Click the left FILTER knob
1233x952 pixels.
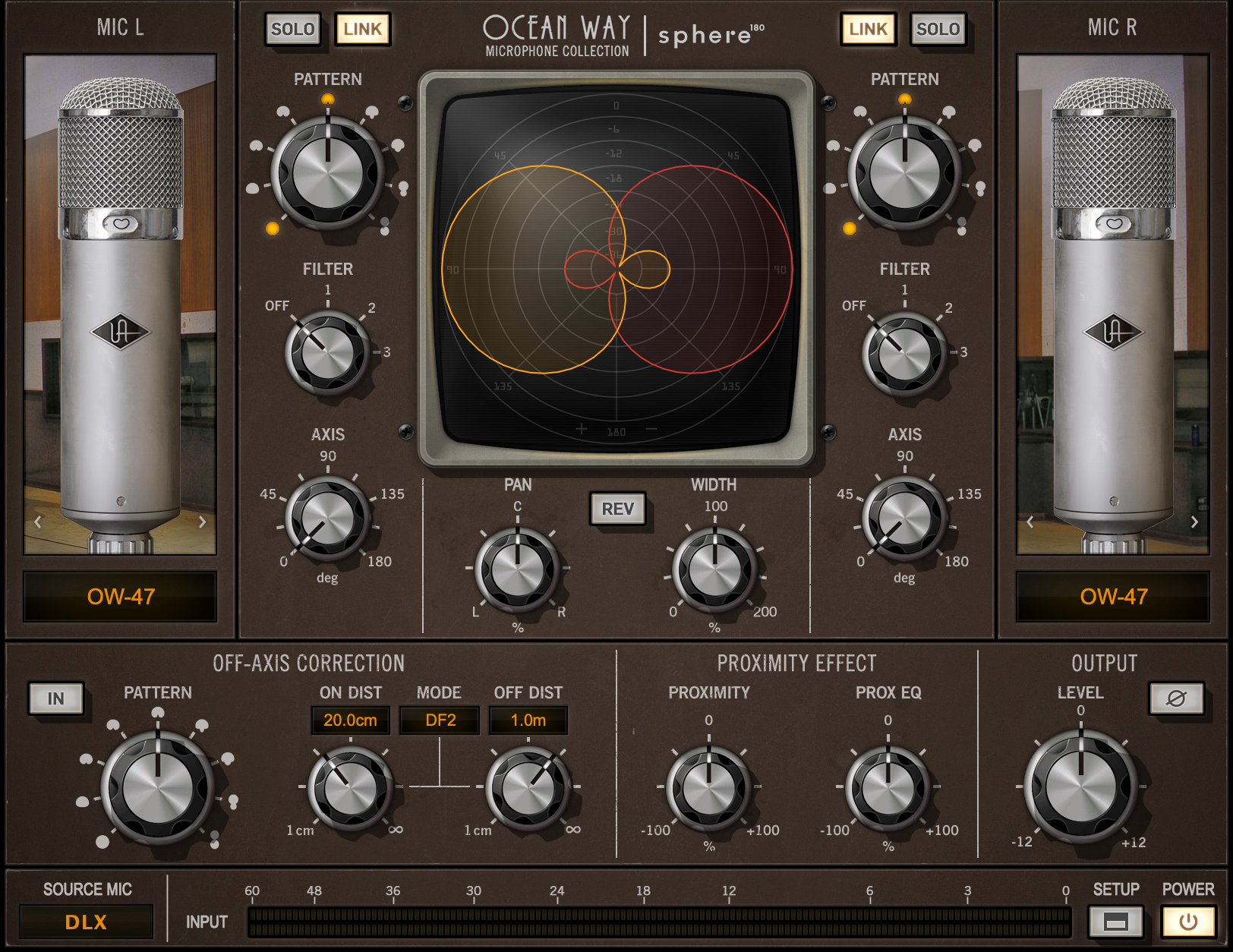click(x=328, y=352)
